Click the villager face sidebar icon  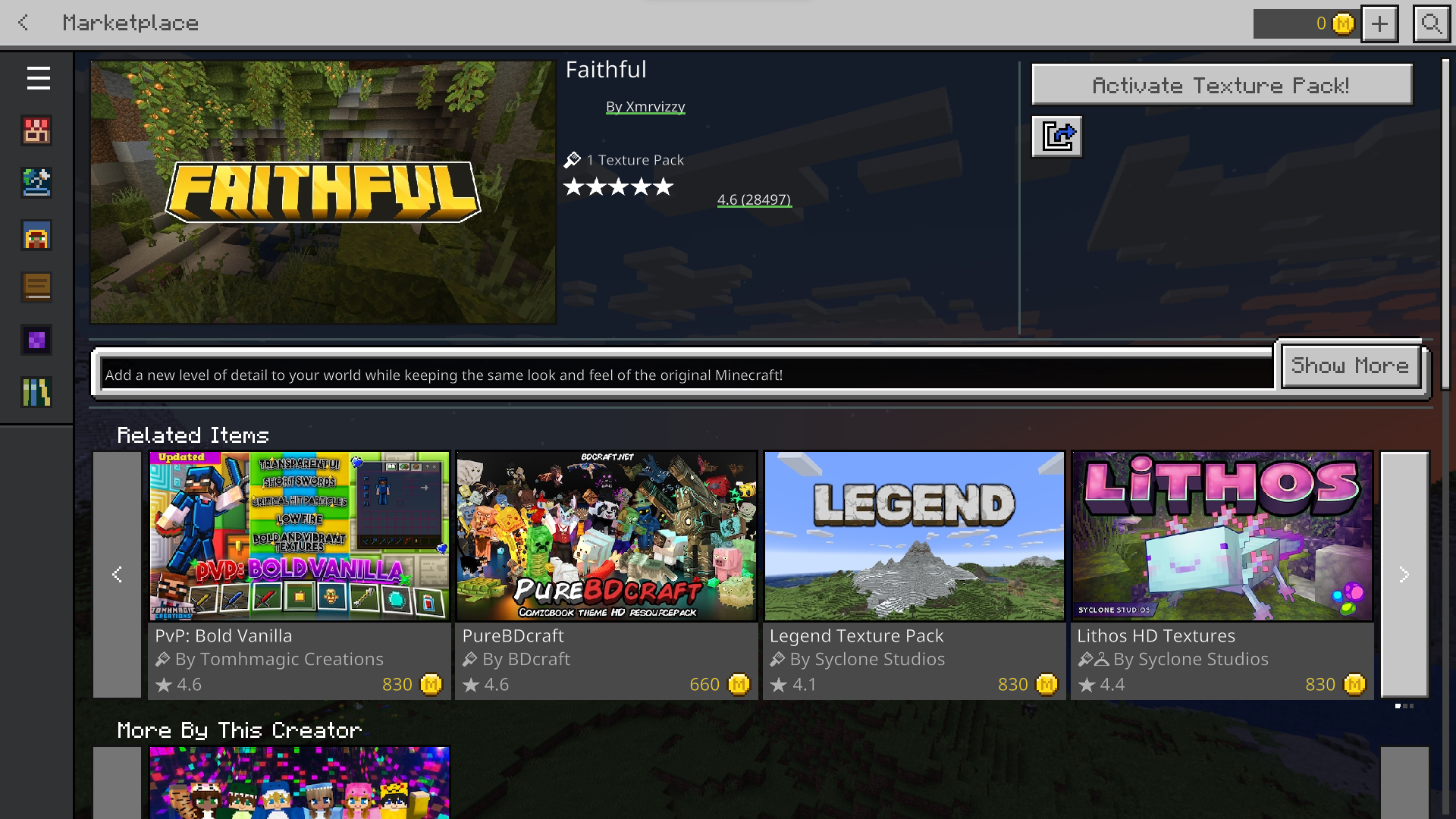click(x=36, y=236)
